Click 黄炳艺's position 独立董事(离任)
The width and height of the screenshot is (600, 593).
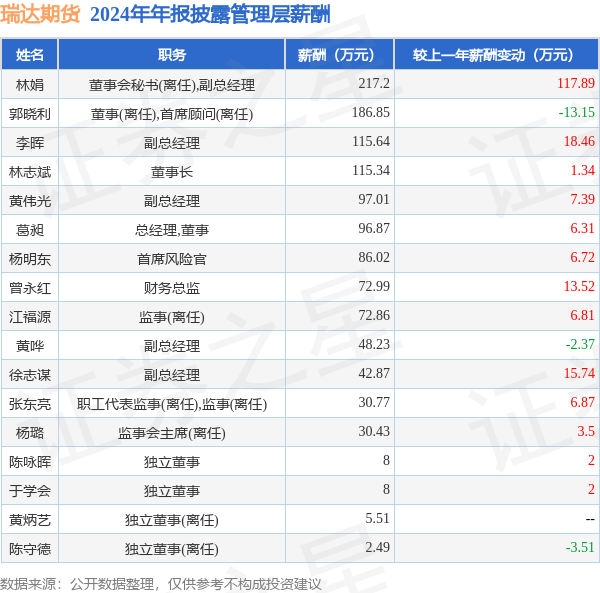pyautogui.click(x=172, y=520)
